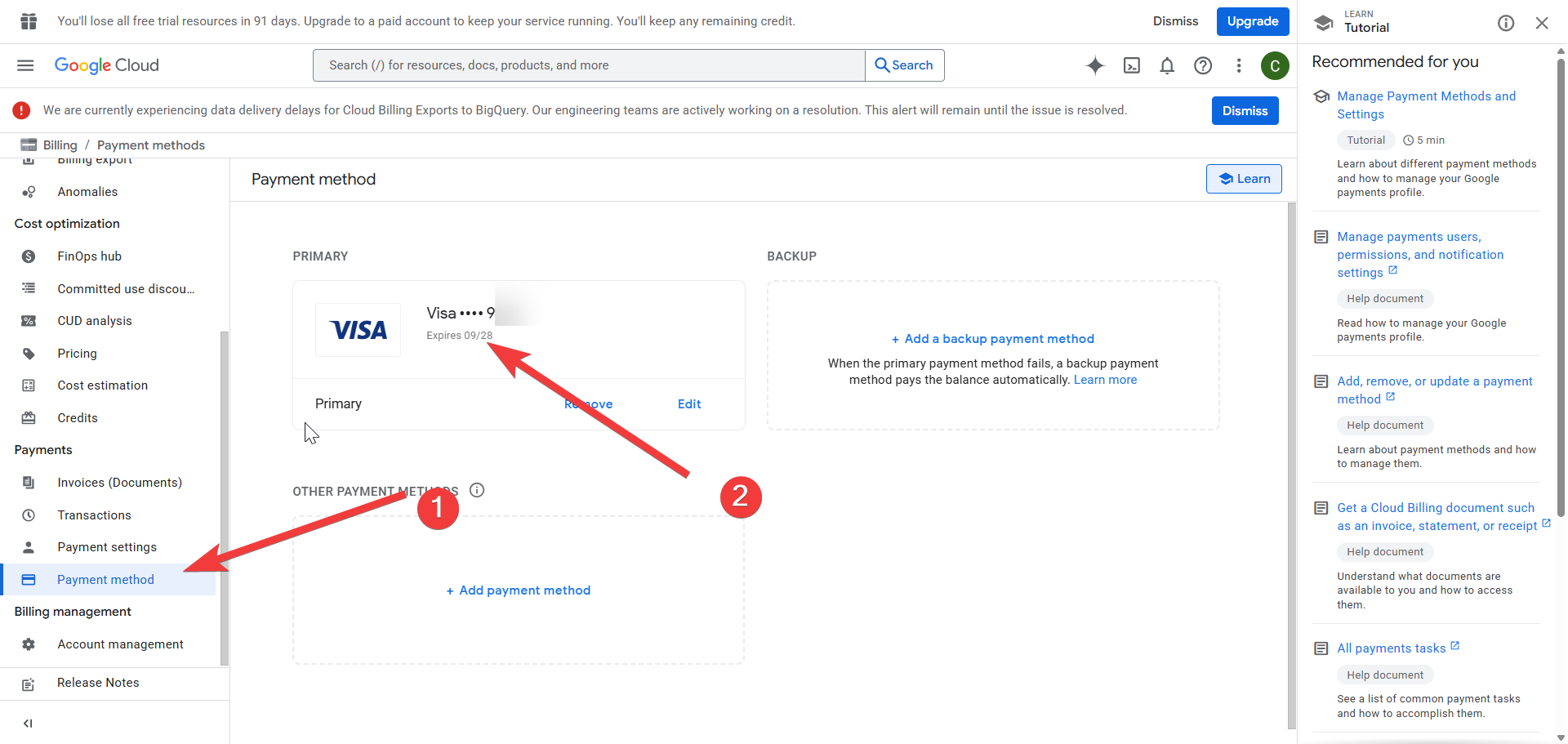Click Add a backup payment method
Image resolution: width=1568 pixels, height=744 pixels.
[993, 339]
